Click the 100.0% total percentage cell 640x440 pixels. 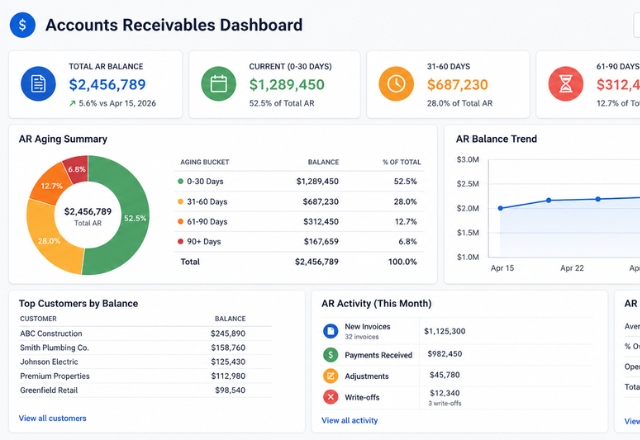point(402,262)
